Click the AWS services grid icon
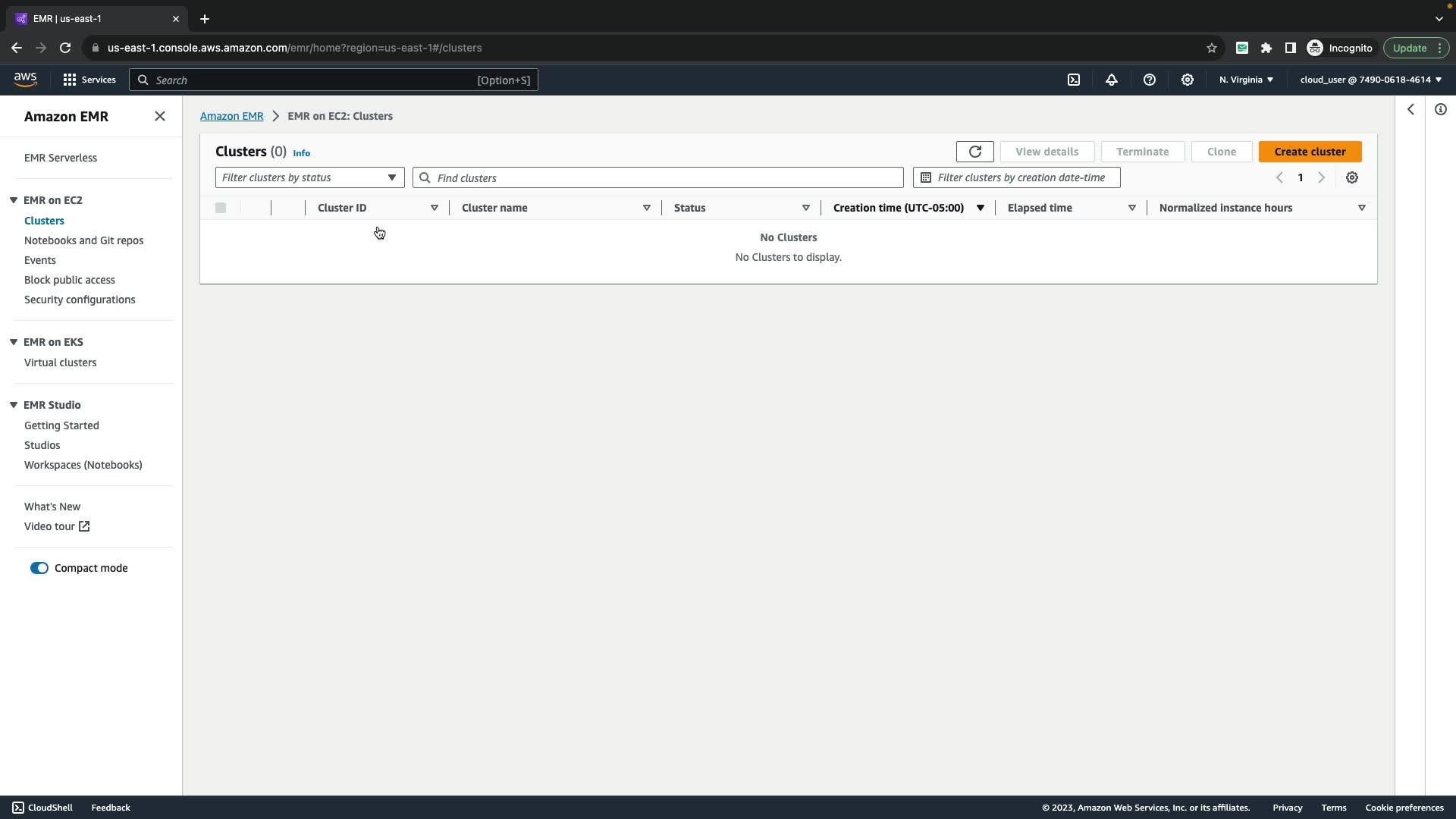The width and height of the screenshot is (1456, 819). (70, 80)
